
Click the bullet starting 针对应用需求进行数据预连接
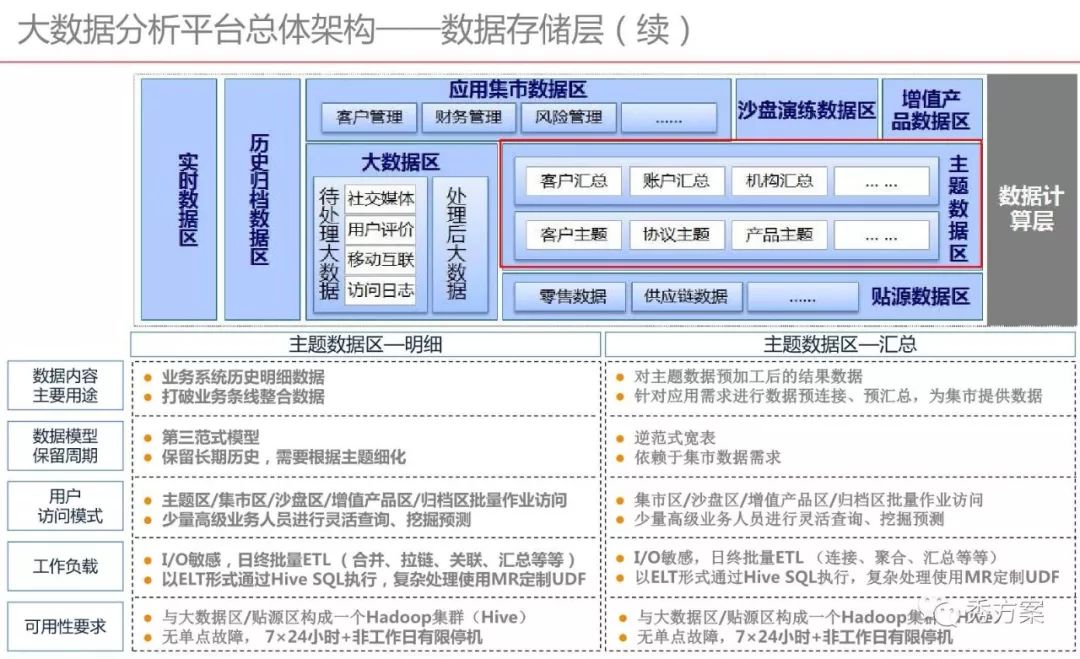point(838,396)
